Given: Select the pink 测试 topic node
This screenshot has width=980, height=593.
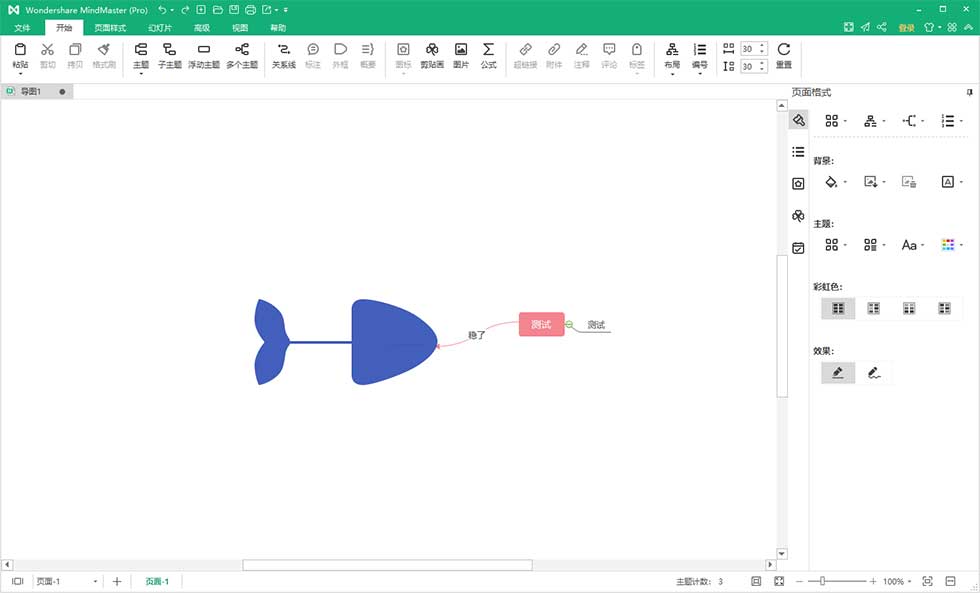Looking at the screenshot, I should (541, 324).
